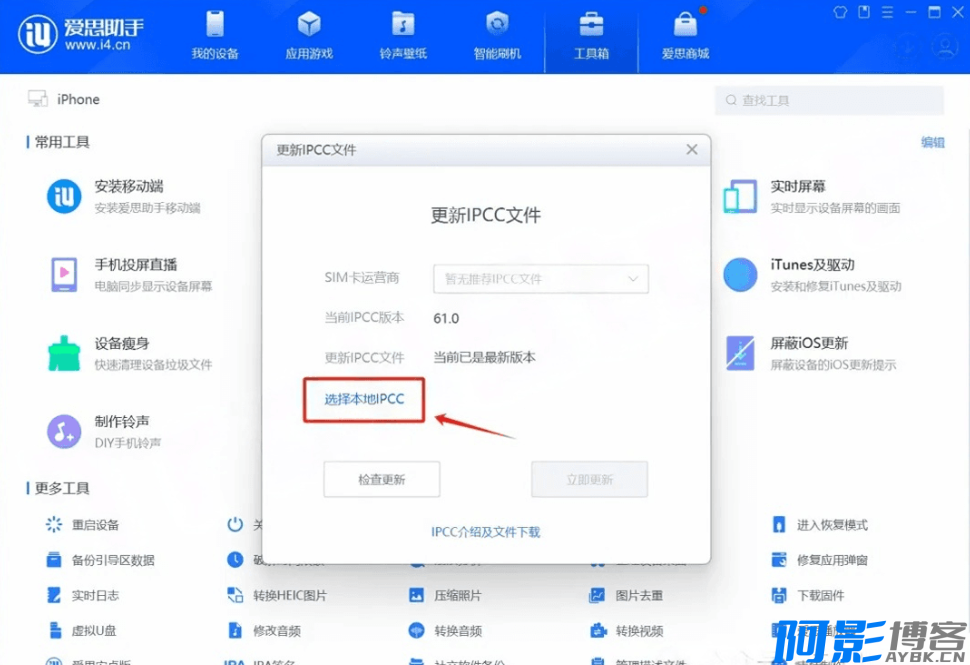Open the hamburger menu in title bar
Image resolution: width=970 pixels, height=665 pixels.
point(887,12)
